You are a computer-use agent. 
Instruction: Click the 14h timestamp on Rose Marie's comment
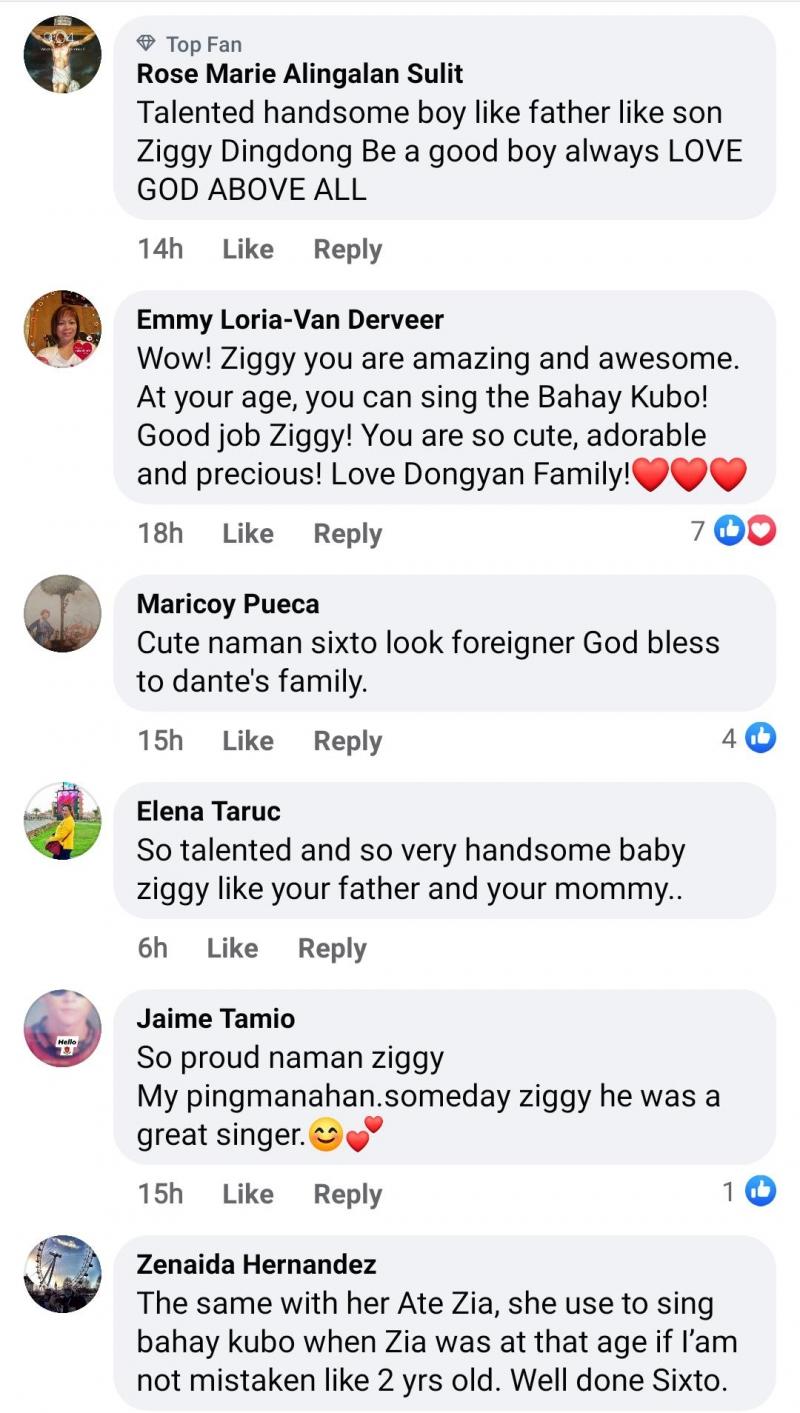pyautogui.click(x=160, y=249)
